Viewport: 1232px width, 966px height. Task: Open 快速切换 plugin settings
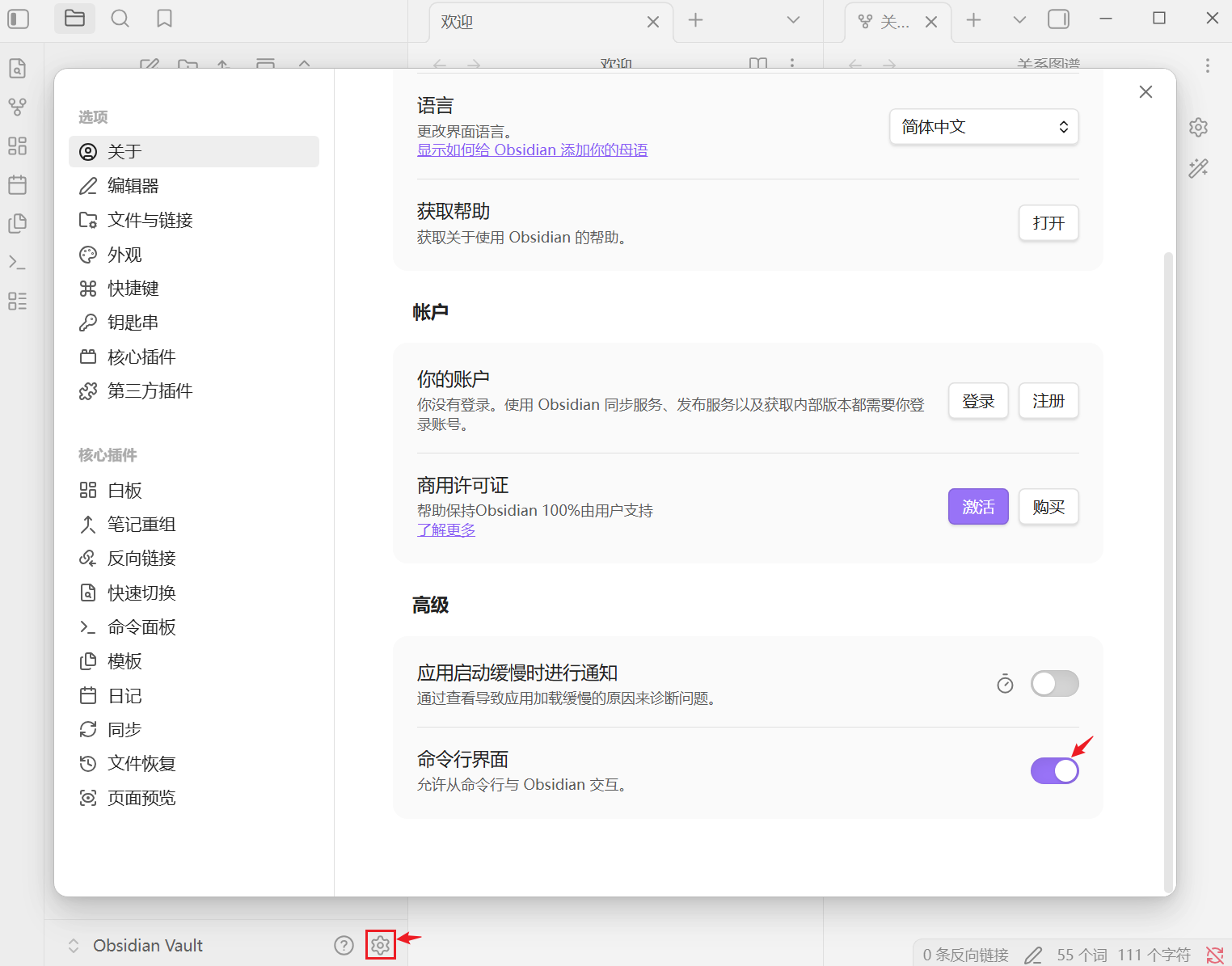coord(194,593)
